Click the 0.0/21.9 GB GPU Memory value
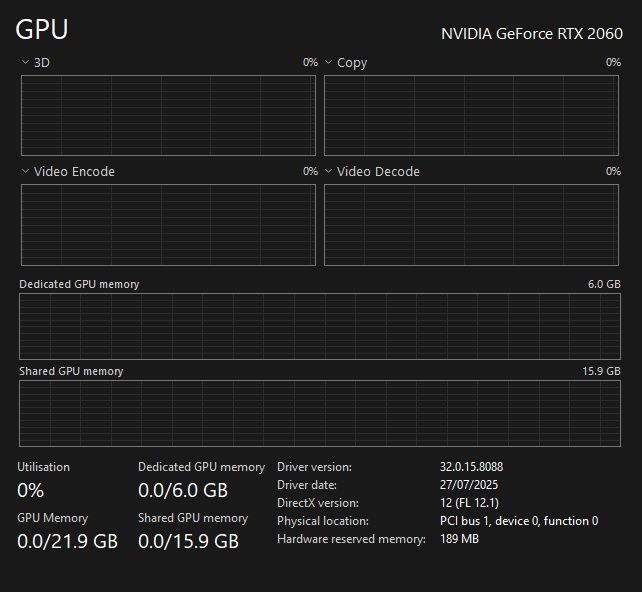 (x=67, y=542)
